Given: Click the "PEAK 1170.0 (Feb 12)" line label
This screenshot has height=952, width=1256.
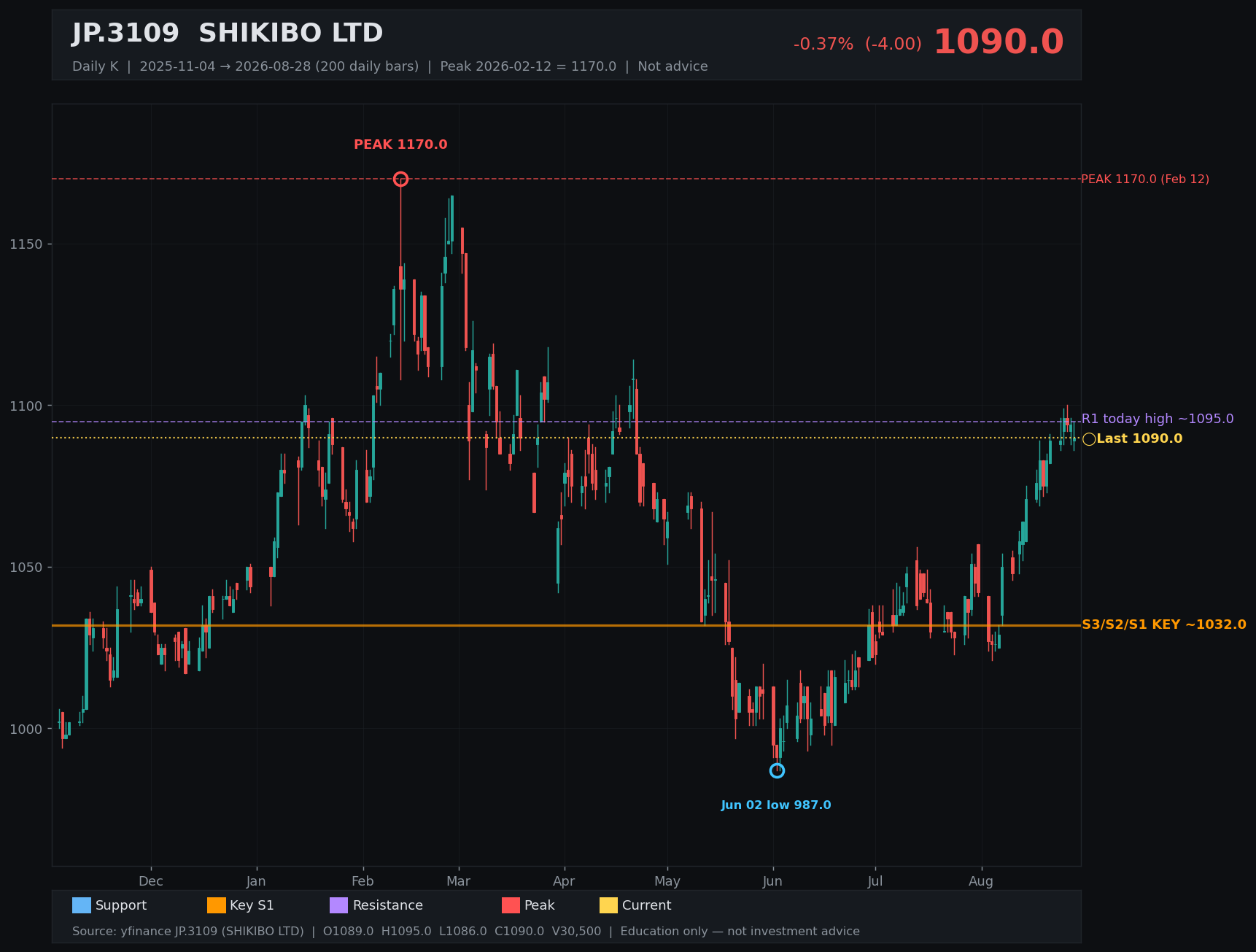Looking at the screenshot, I should coord(1145,179).
